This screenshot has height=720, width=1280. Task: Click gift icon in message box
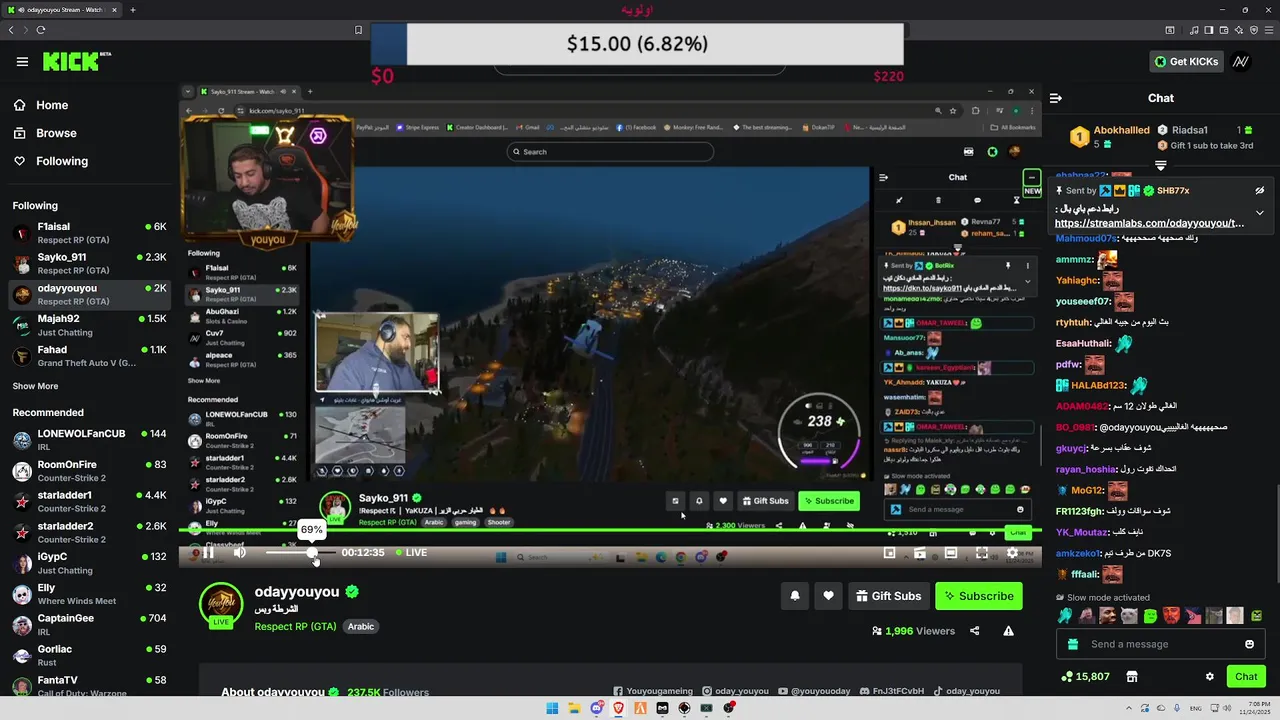[x=1073, y=644]
